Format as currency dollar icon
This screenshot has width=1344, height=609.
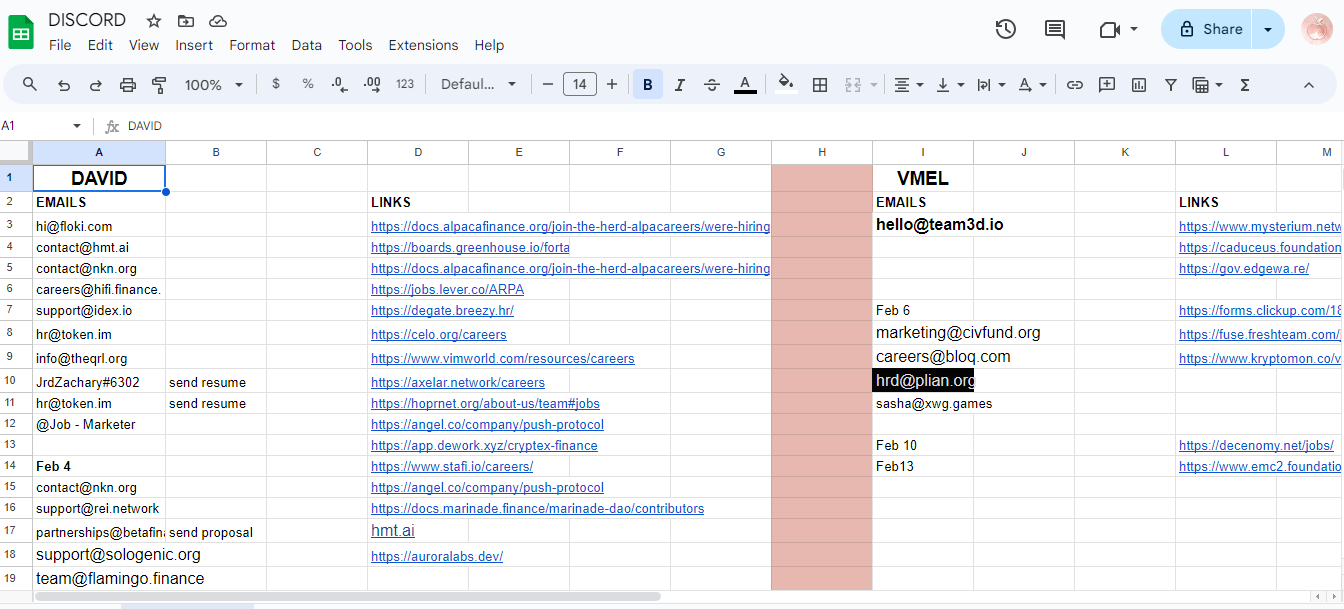(276, 84)
